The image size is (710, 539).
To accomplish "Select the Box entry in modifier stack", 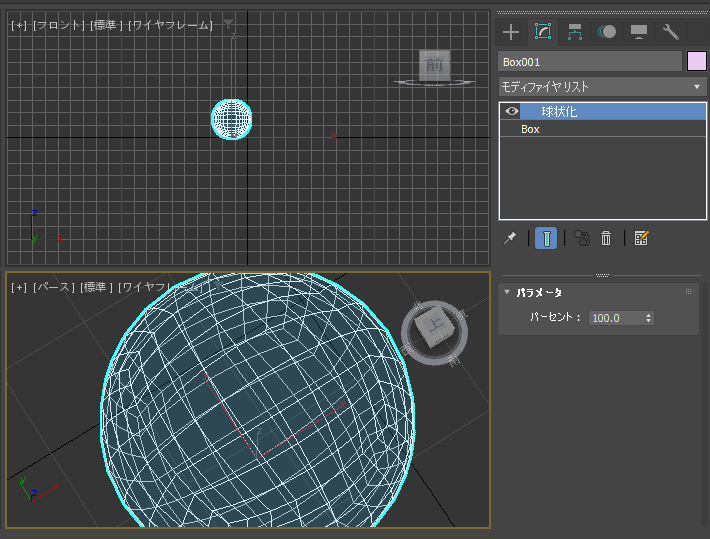I will (x=603, y=129).
